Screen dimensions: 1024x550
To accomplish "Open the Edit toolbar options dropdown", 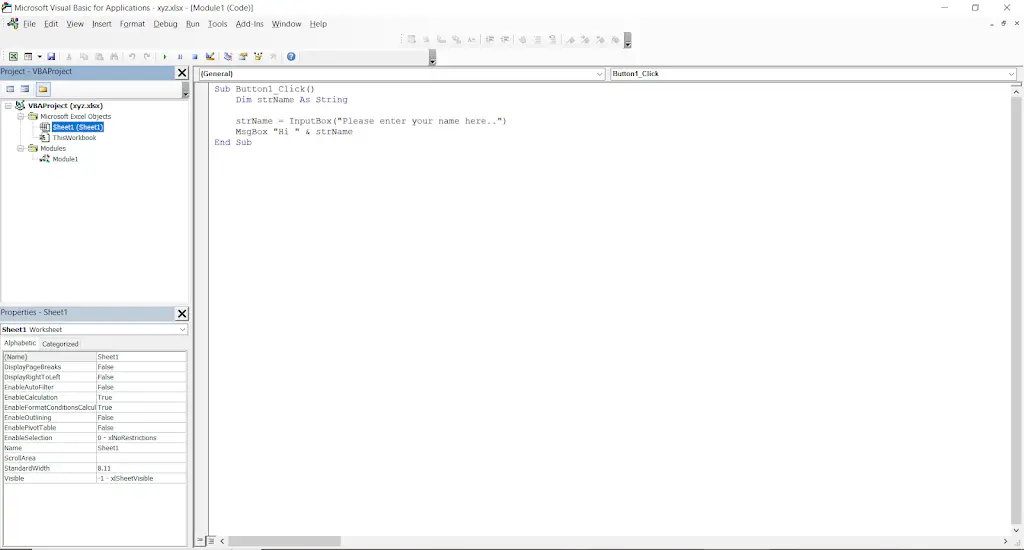I will (x=628, y=40).
